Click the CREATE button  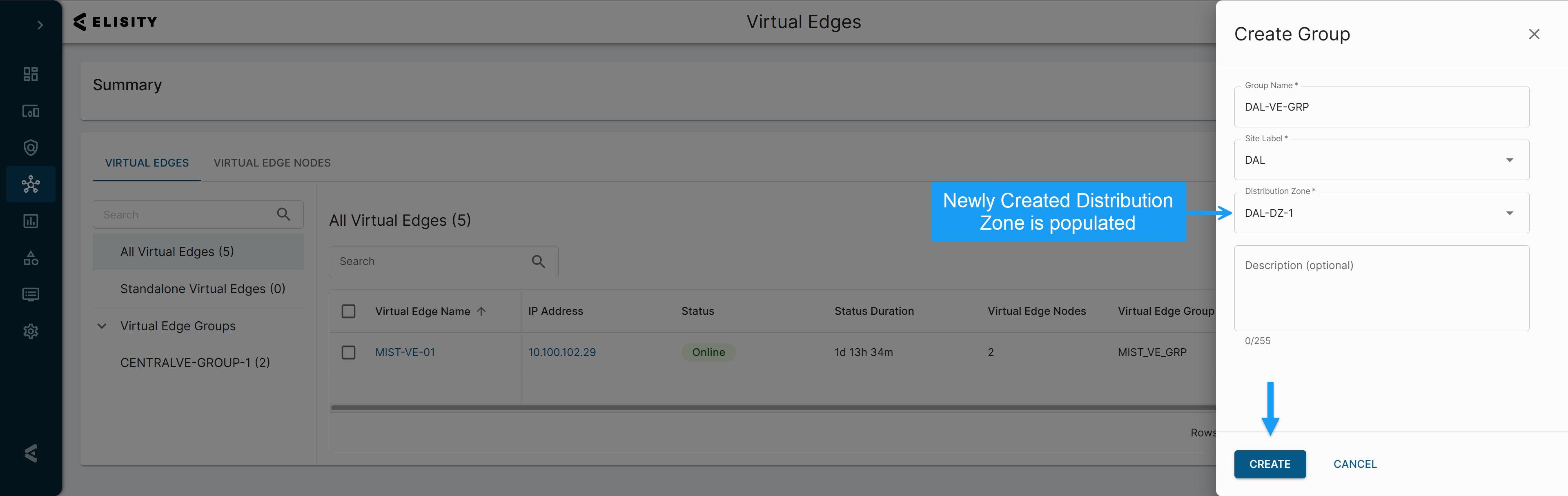click(x=1270, y=464)
